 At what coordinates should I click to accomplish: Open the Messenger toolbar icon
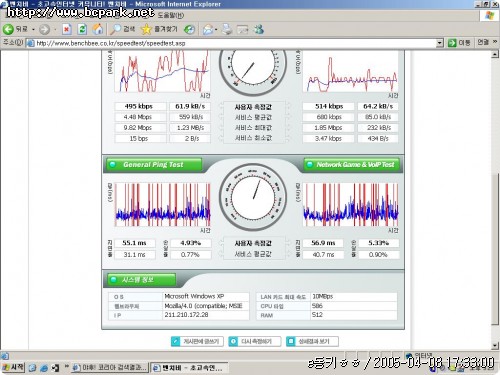pos(259,30)
